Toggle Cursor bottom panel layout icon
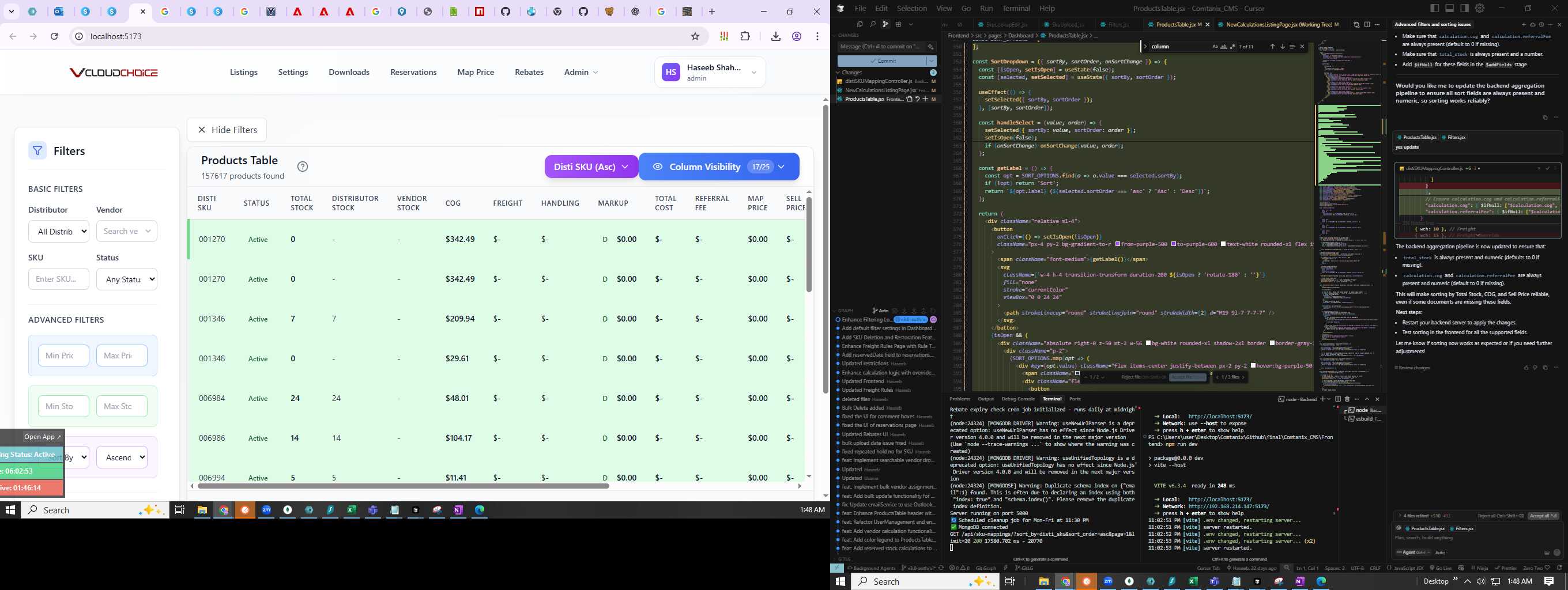 click(x=1449, y=8)
